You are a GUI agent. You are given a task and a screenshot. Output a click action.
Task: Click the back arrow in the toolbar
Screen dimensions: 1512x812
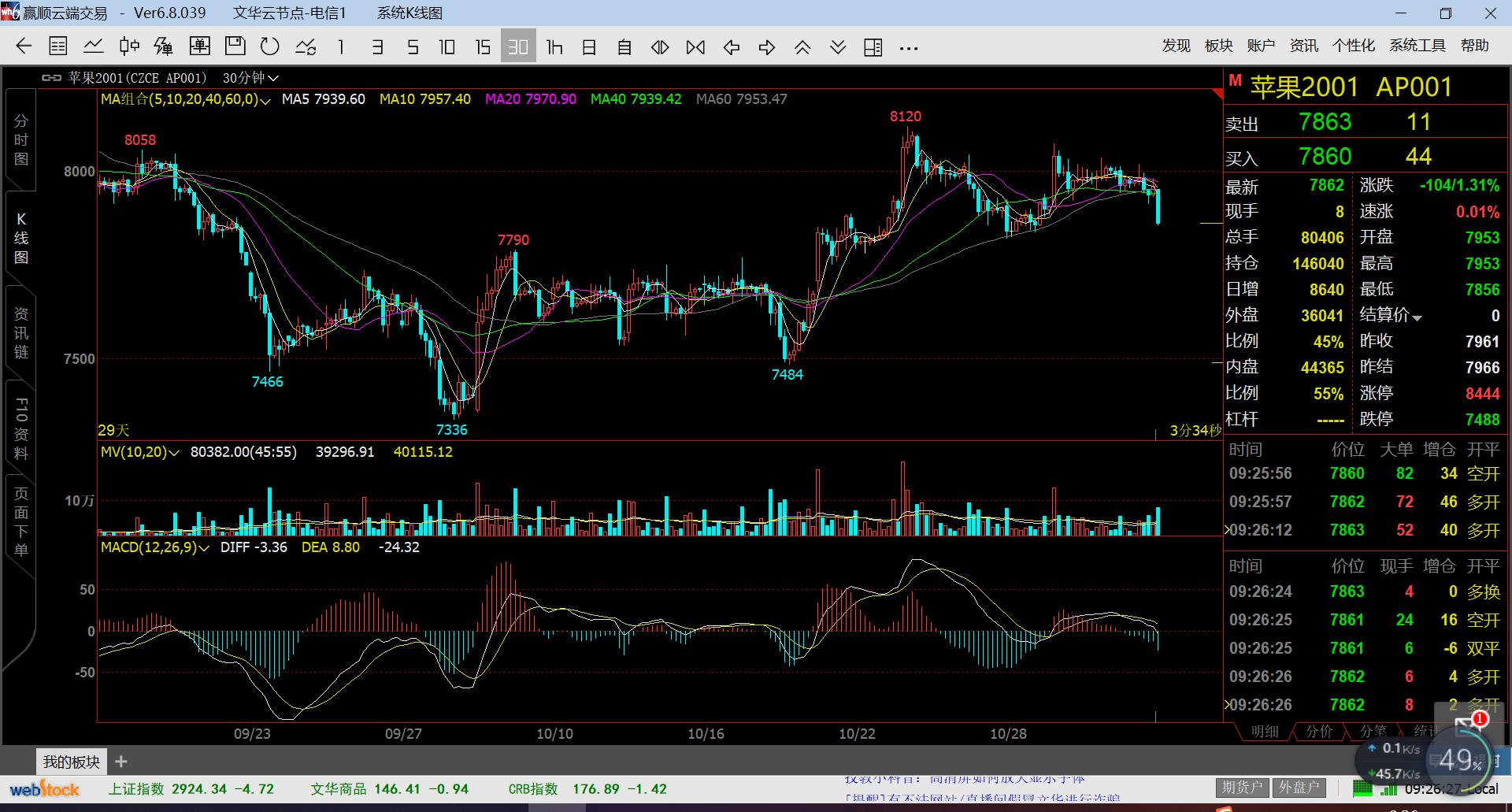pos(24,47)
